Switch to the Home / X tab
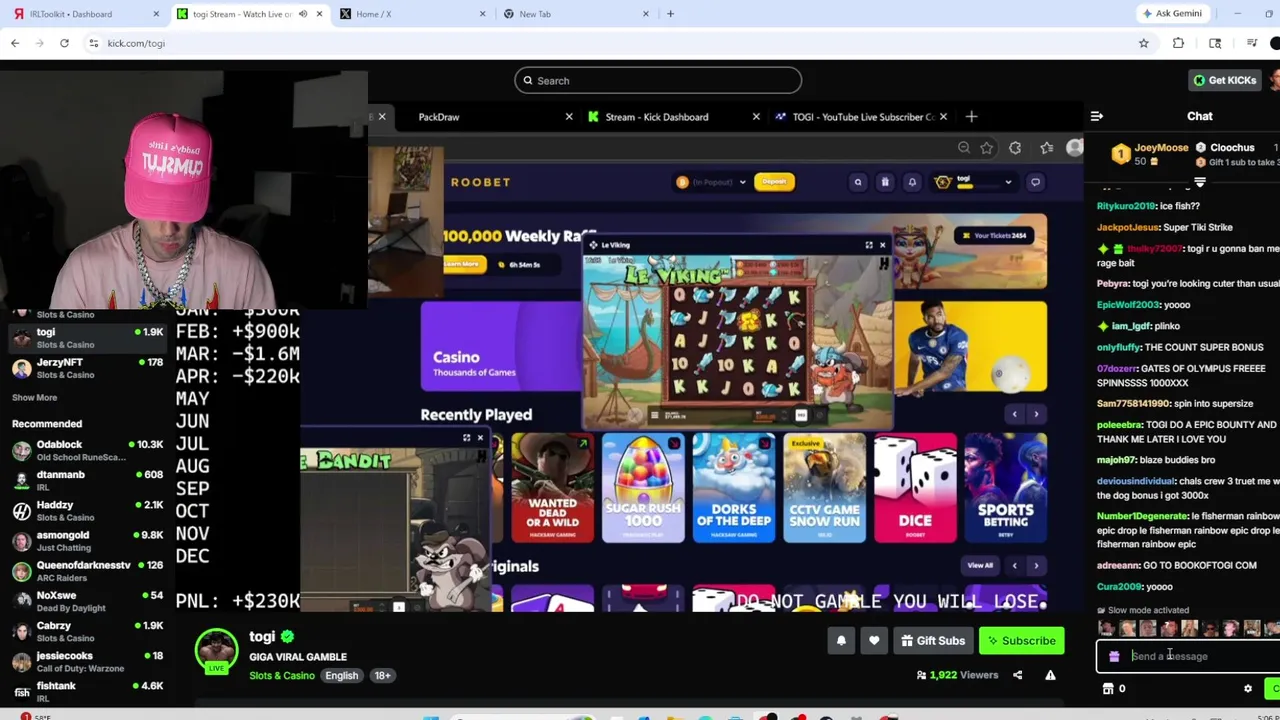1280x720 pixels. tap(412, 14)
